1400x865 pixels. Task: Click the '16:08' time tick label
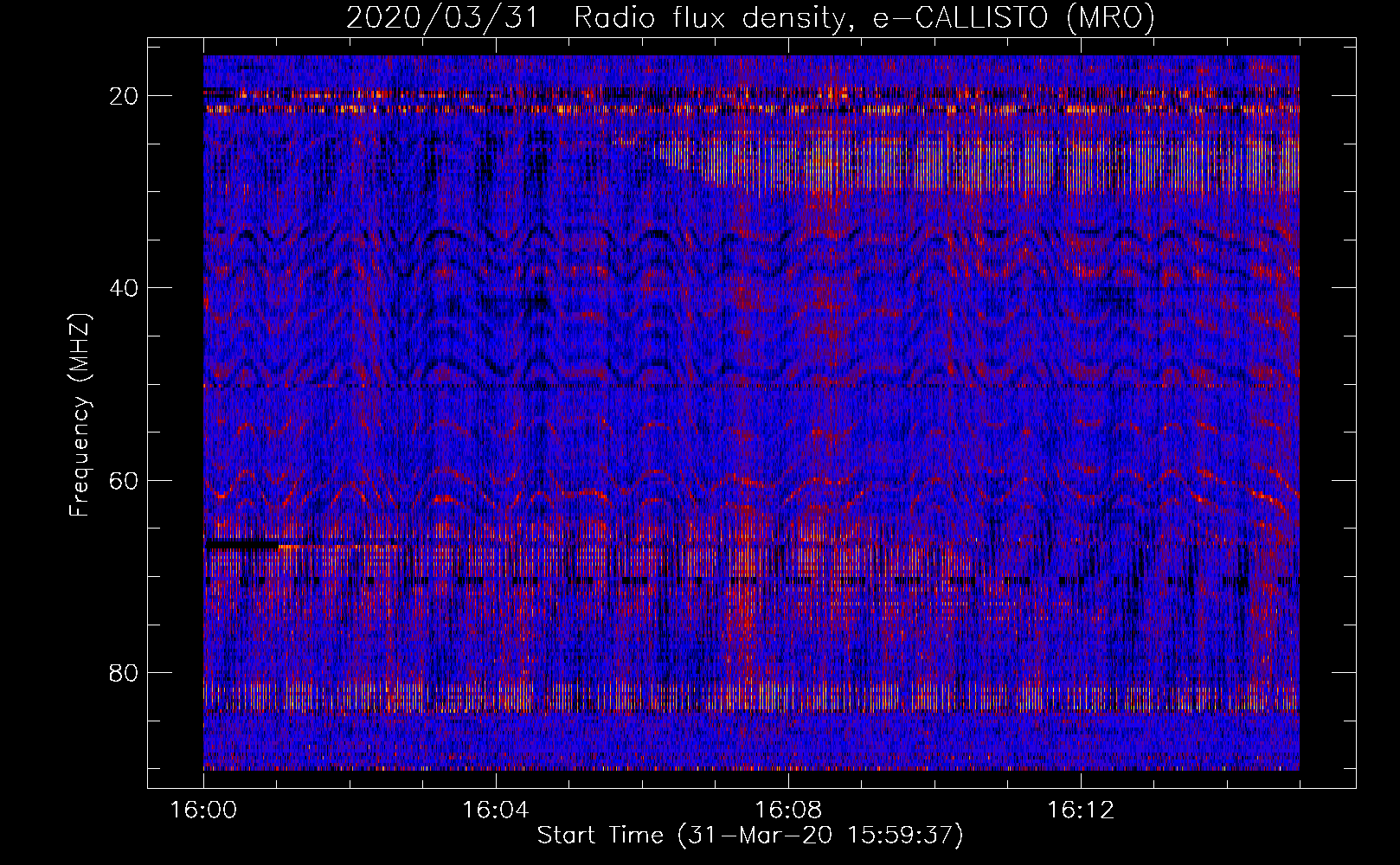click(x=788, y=811)
